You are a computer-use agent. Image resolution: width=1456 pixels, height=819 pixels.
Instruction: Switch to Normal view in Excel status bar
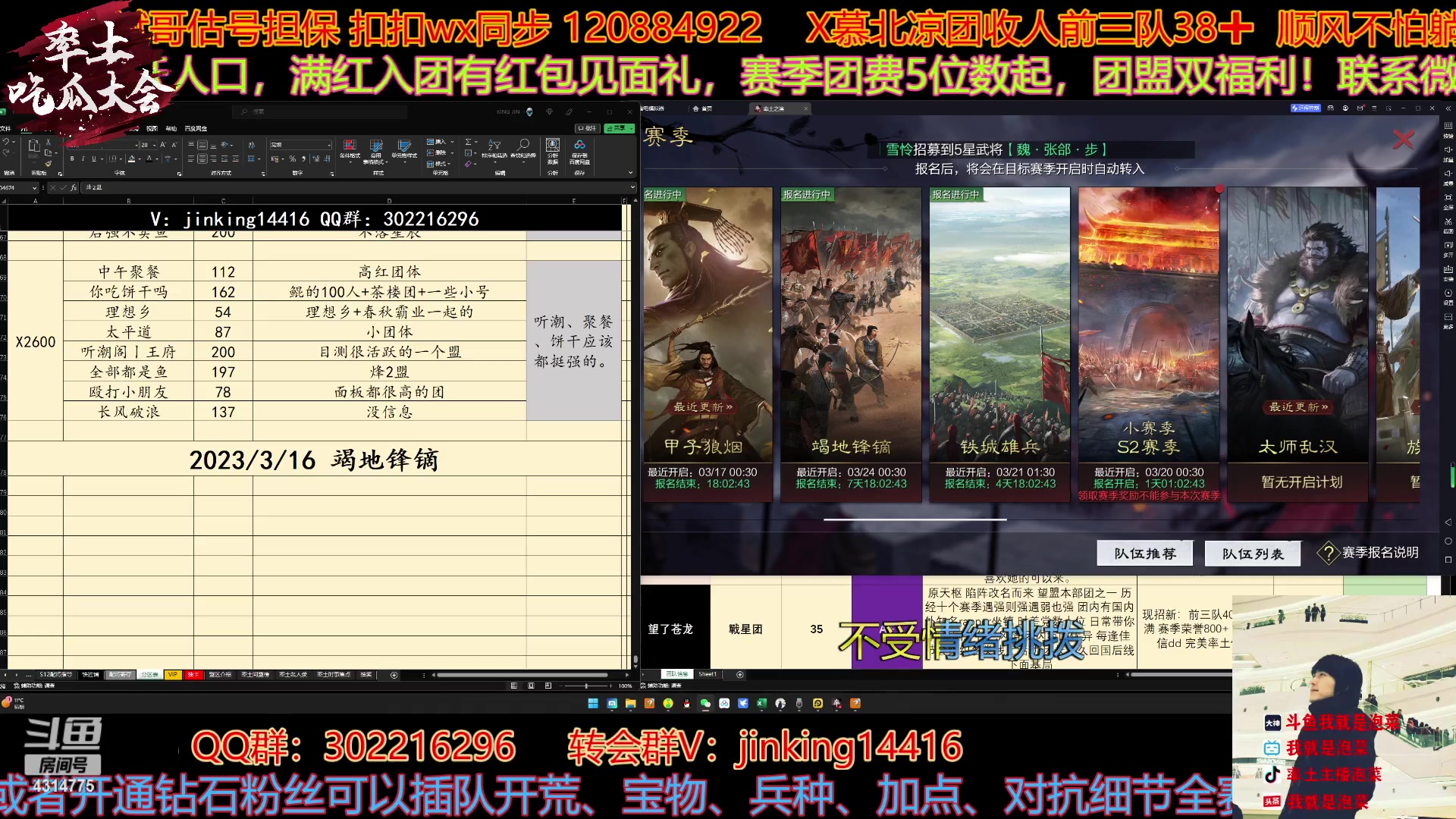point(513,686)
